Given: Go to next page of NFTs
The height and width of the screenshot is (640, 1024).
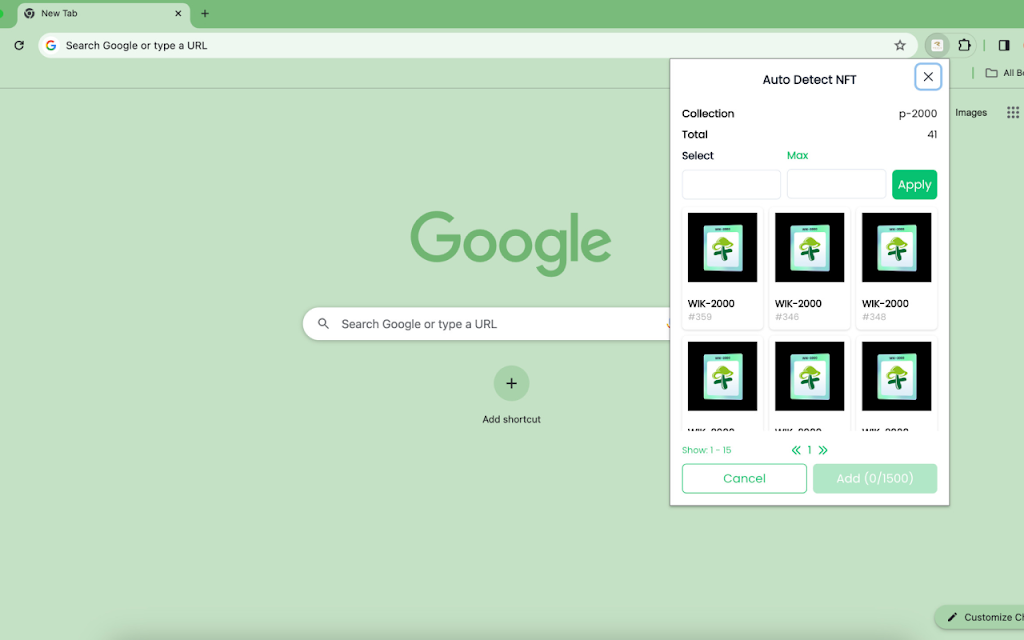Looking at the screenshot, I should coord(823,450).
